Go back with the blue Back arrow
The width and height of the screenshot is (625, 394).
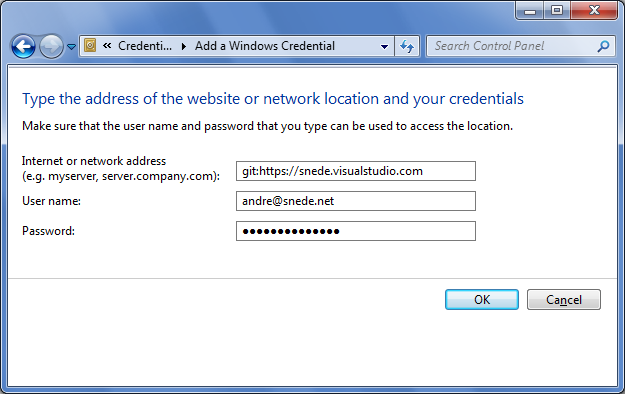point(23,46)
